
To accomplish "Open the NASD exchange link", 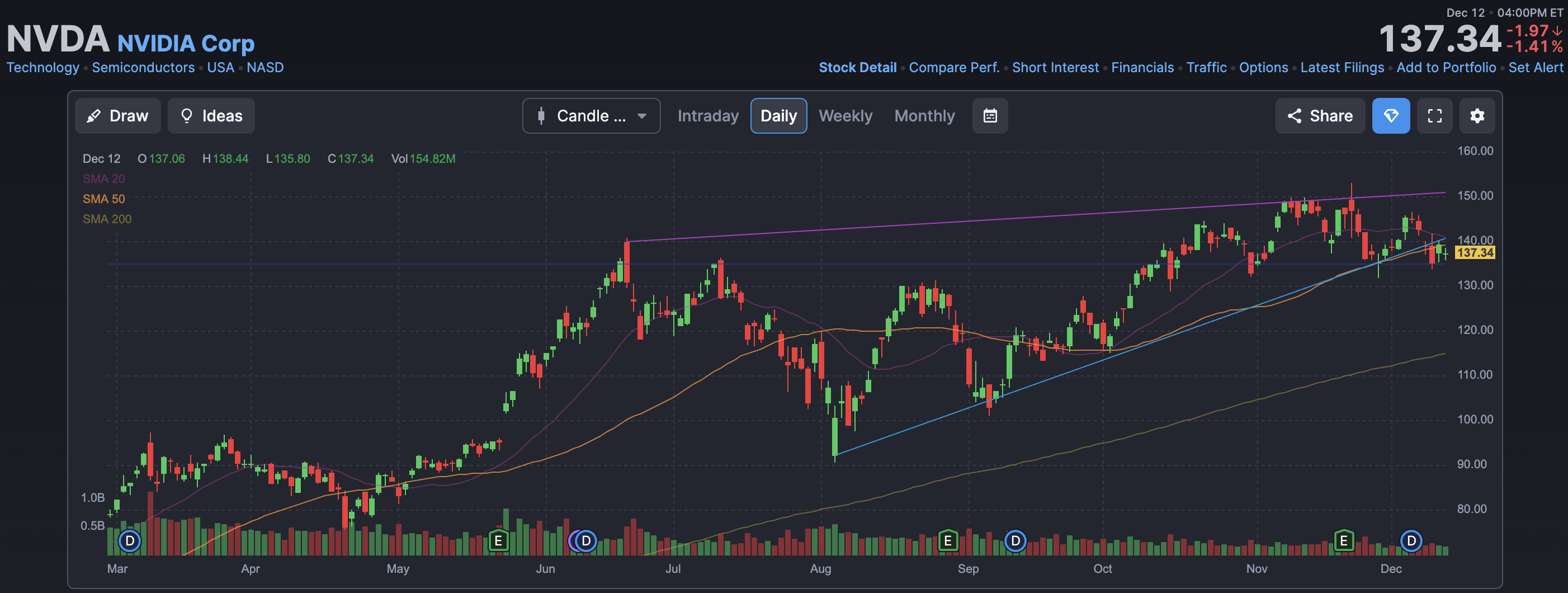I will click(x=265, y=68).
